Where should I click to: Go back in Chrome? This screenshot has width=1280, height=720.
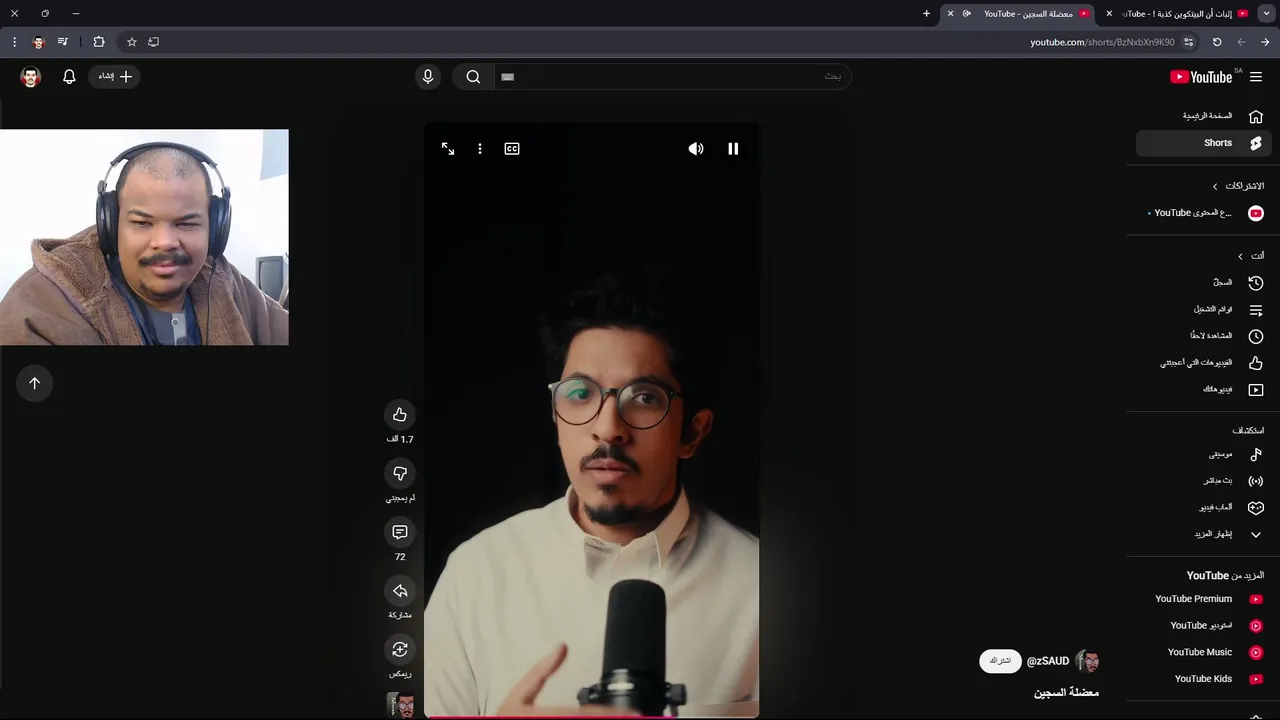pos(1265,42)
